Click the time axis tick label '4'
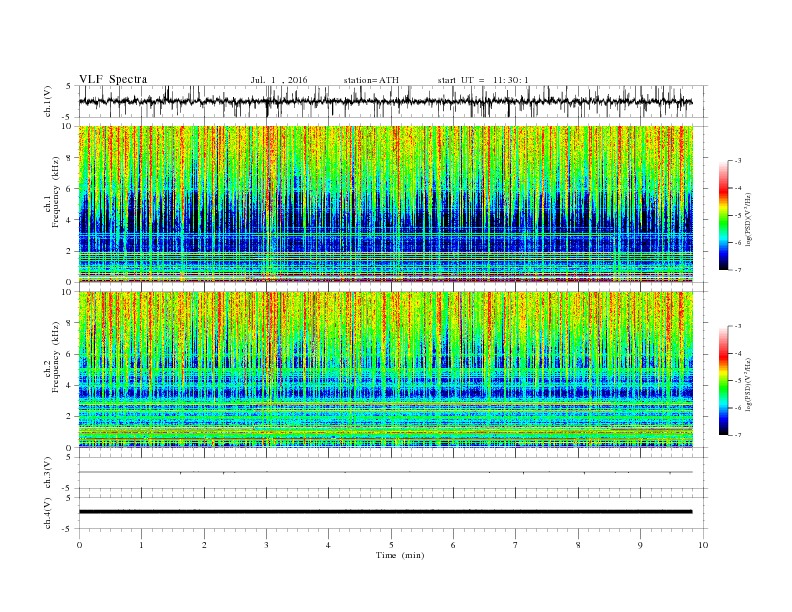The image size is (792, 612). (329, 545)
